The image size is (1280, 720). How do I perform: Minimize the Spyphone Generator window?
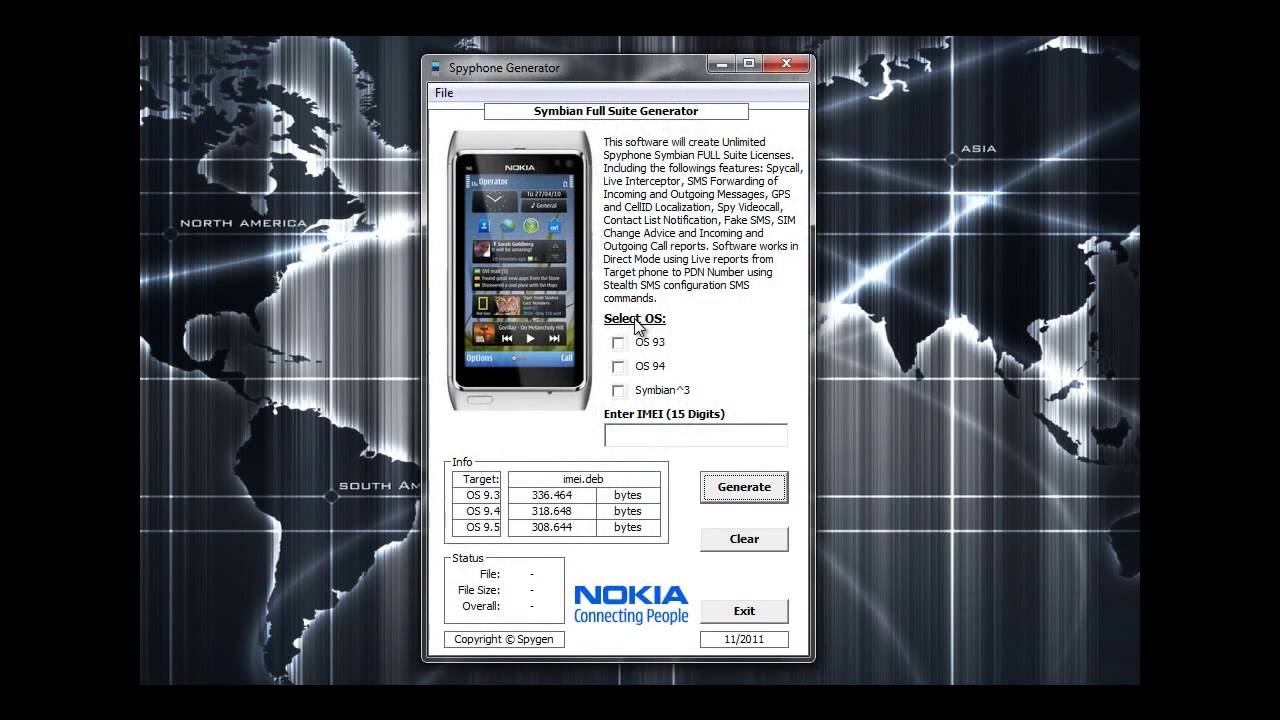coord(722,63)
